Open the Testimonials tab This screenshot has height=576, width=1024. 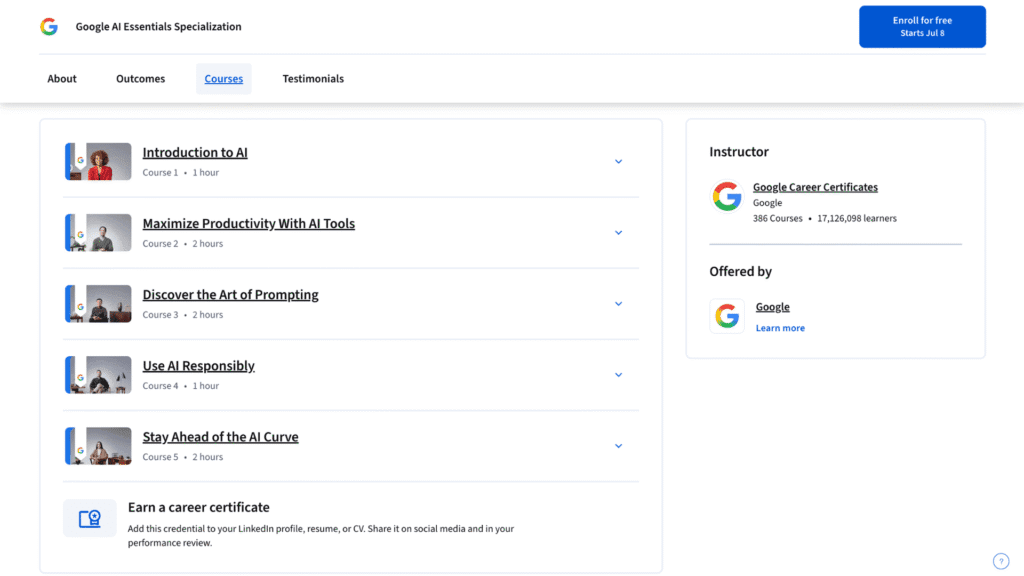(313, 78)
